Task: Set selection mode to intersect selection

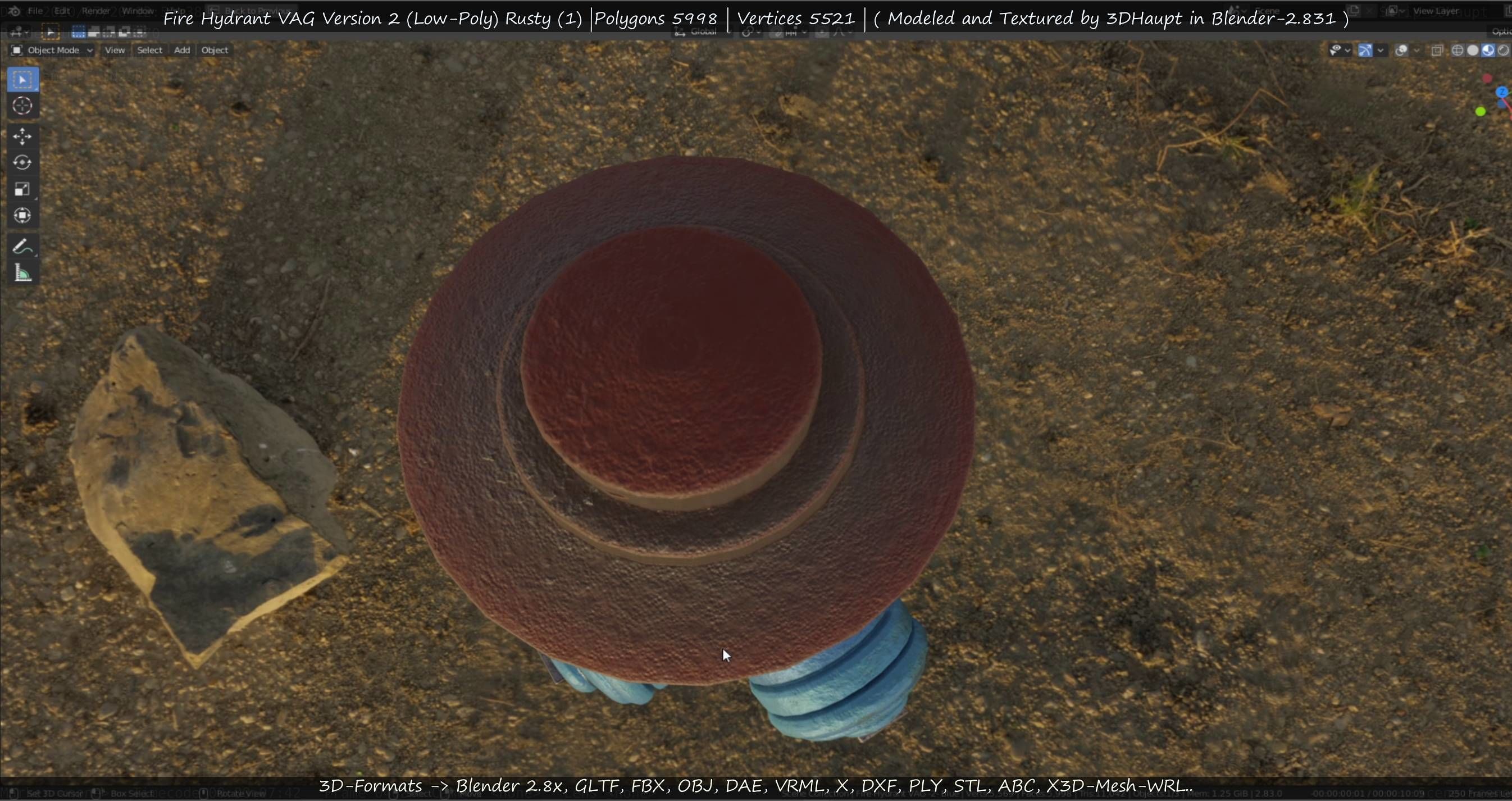Action: coord(139,31)
